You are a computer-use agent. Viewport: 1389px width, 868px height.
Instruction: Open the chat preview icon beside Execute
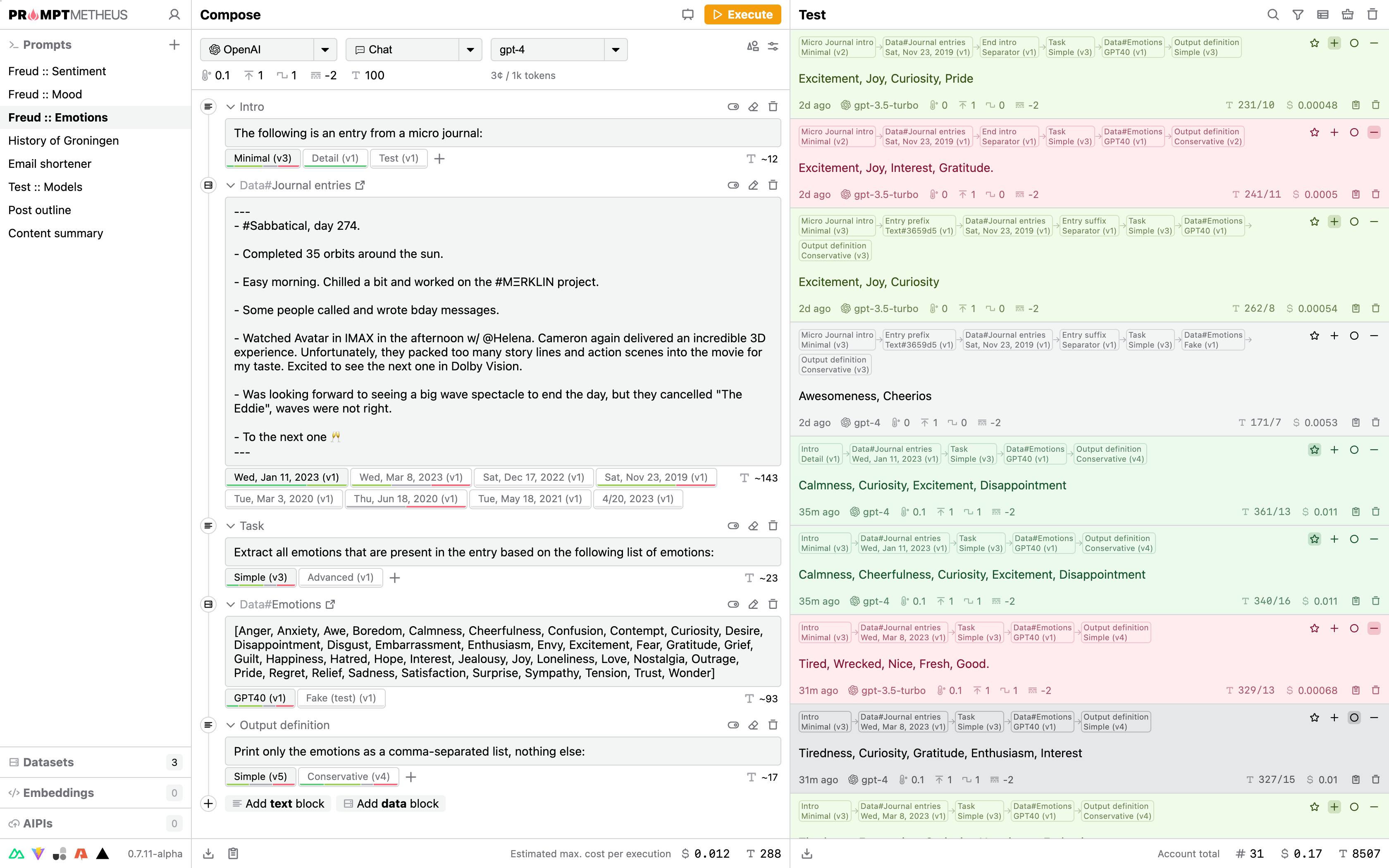(x=687, y=15)
